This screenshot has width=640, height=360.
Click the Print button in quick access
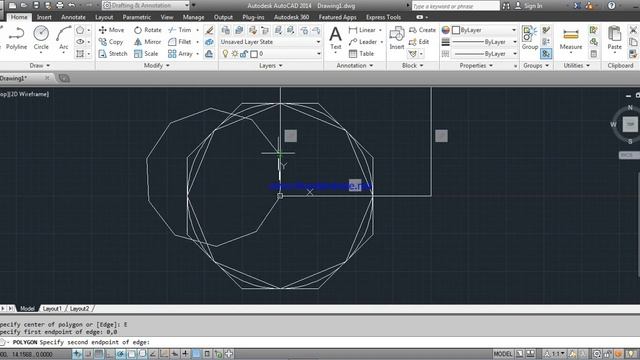point(60,5)
